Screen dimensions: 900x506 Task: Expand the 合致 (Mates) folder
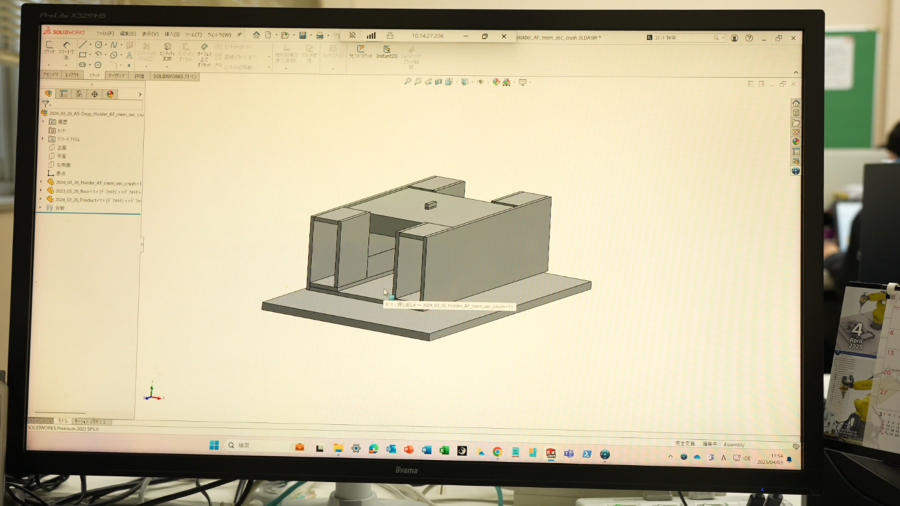(40, 208)
